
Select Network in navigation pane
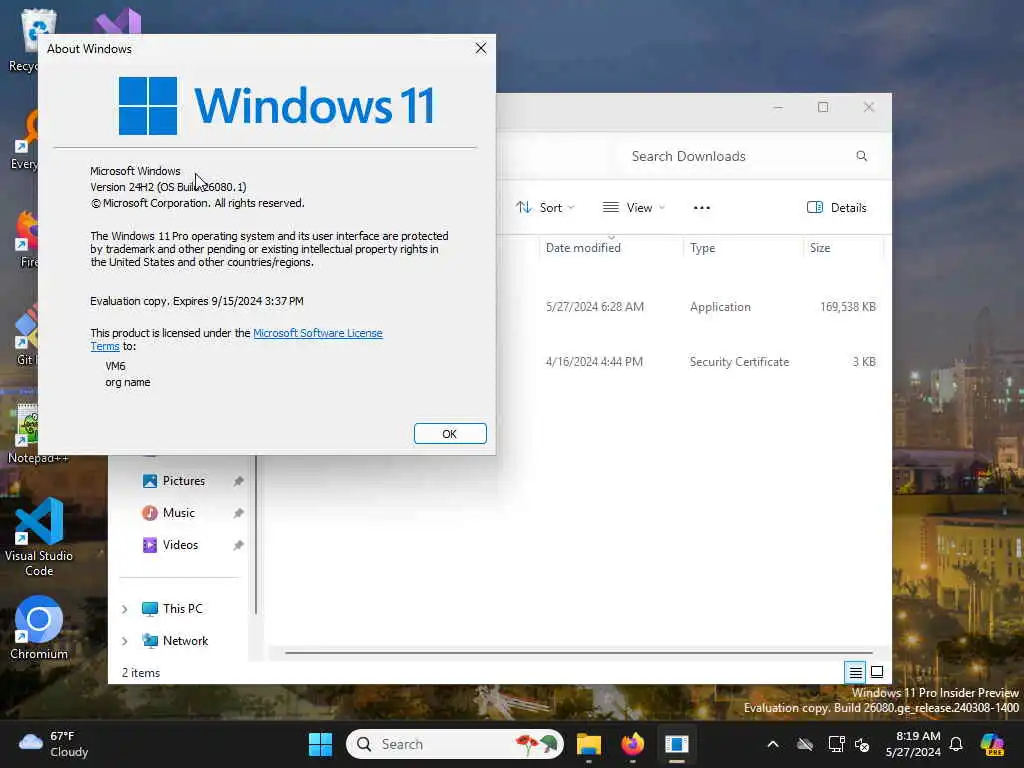[x=185, y=641]
